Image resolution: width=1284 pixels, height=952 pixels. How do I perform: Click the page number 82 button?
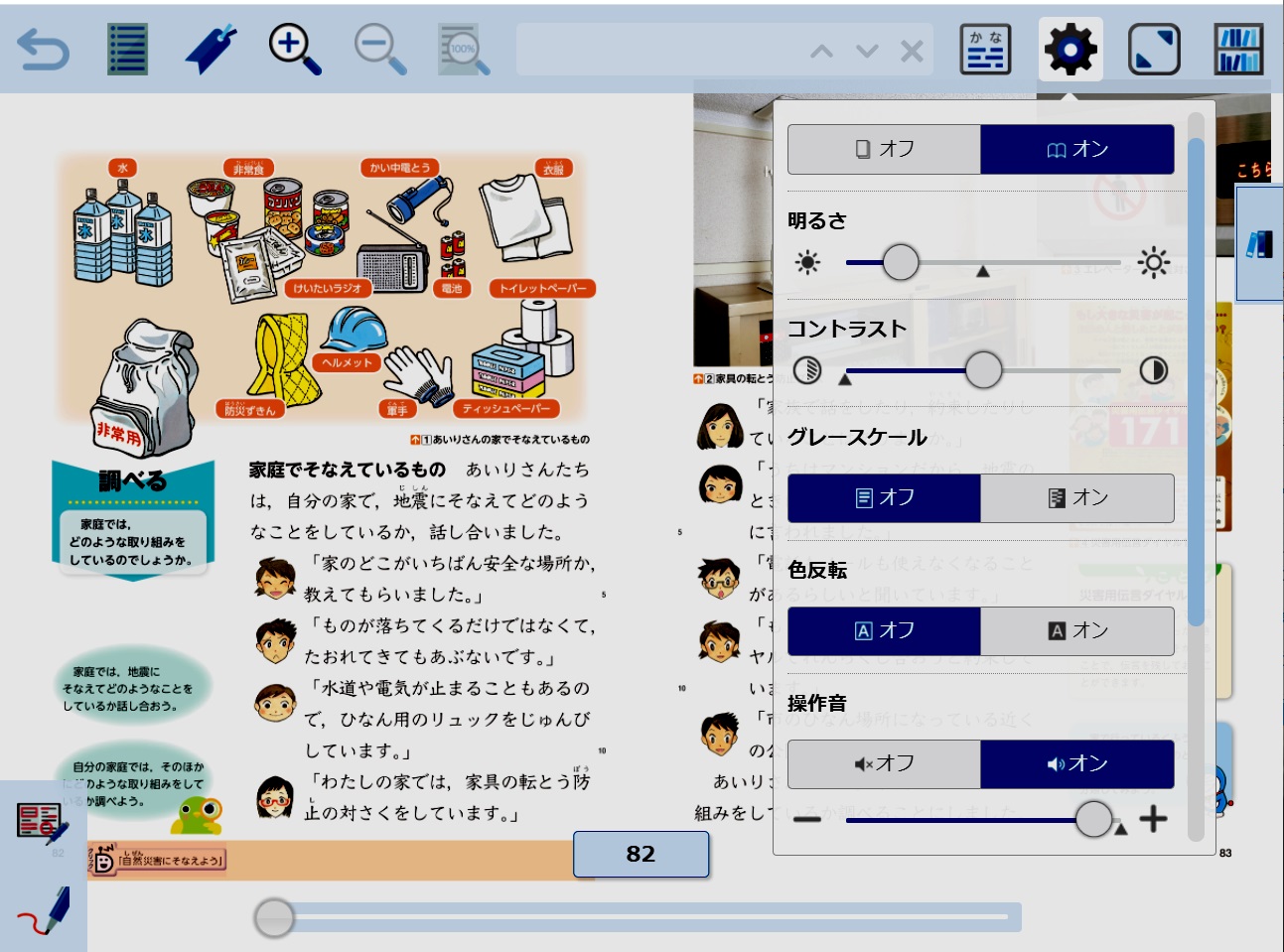pos(642,854)
